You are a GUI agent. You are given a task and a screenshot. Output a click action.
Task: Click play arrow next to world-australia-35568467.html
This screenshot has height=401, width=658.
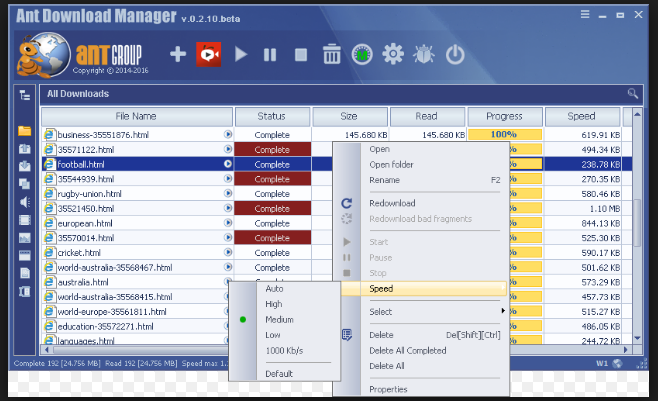tap(228, 267)
